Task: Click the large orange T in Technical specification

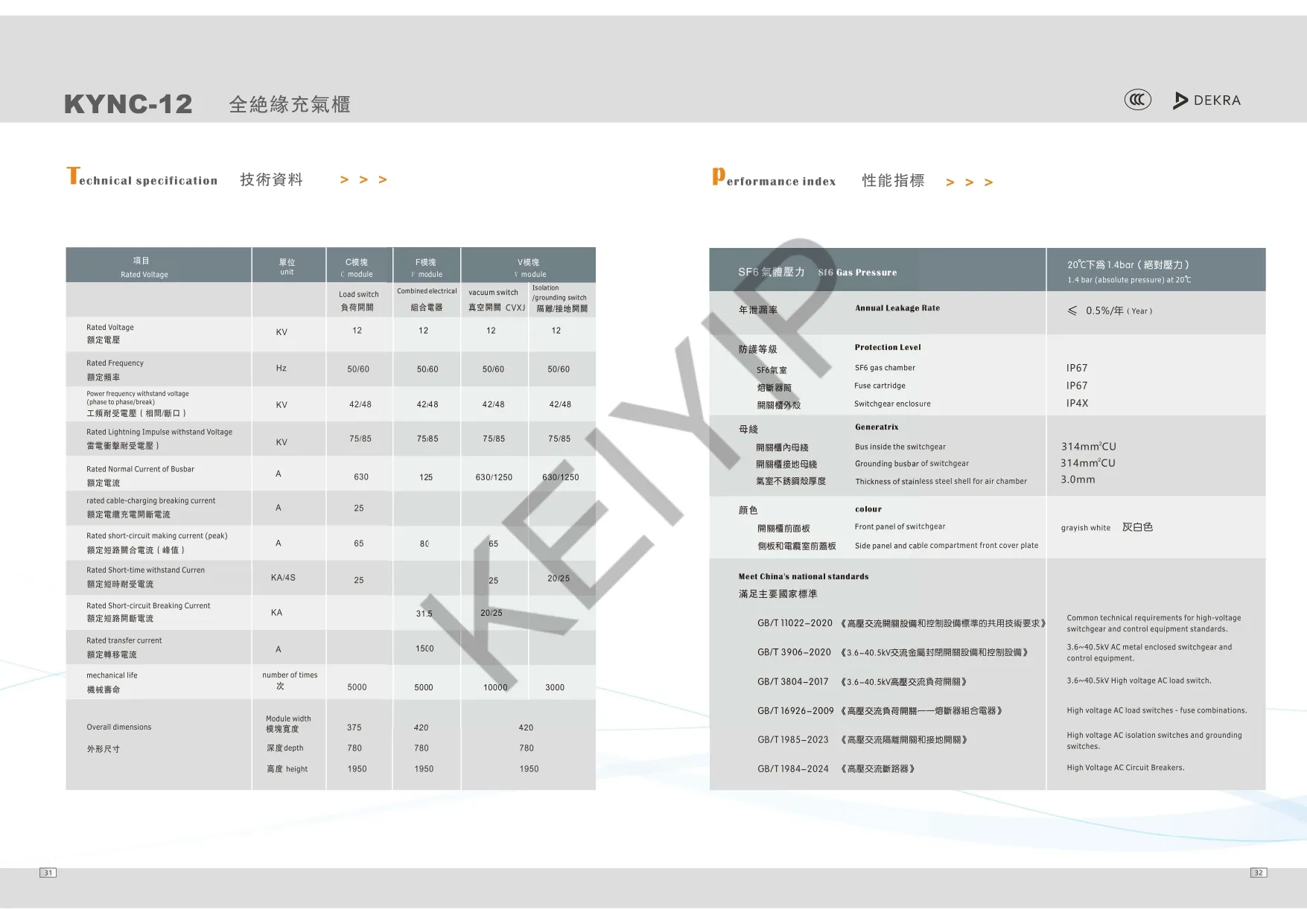Action: pos(72,176)
